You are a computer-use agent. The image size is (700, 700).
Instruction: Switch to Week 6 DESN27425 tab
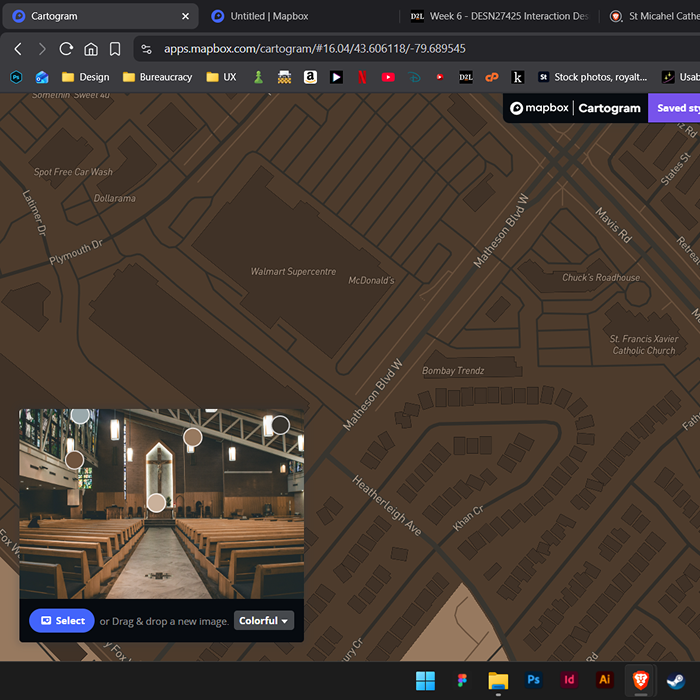(500, 16)
